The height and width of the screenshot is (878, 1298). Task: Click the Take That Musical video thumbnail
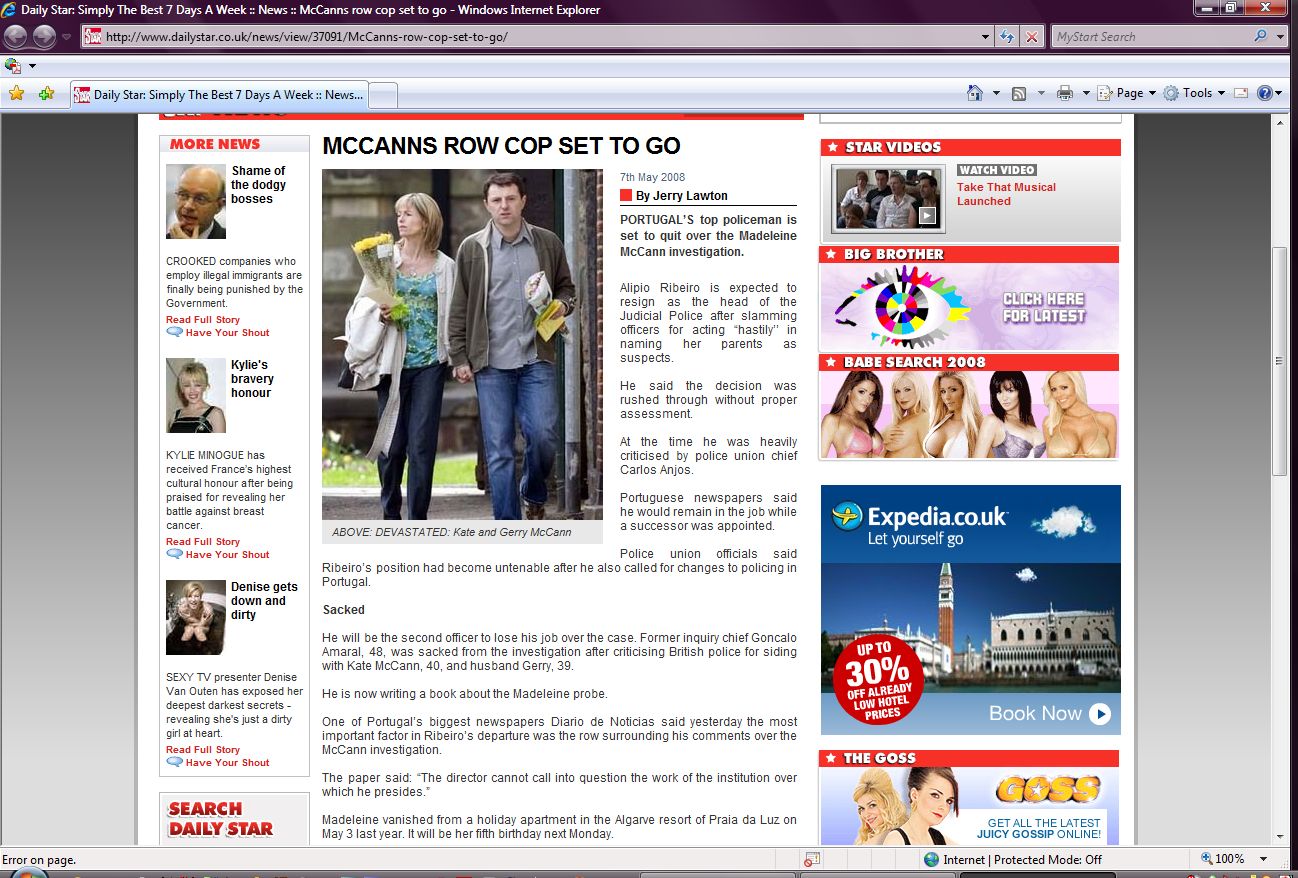[x=888, y=198]
